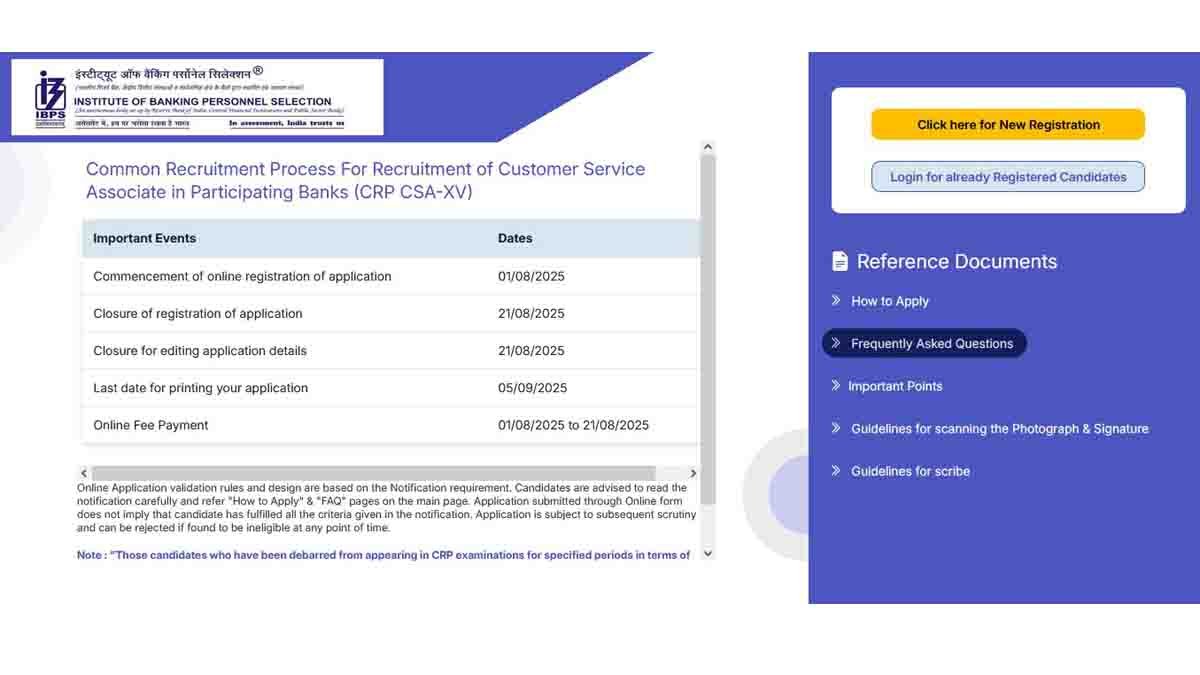Click the date 01/08/2025 for commencement

coord(531,276)
